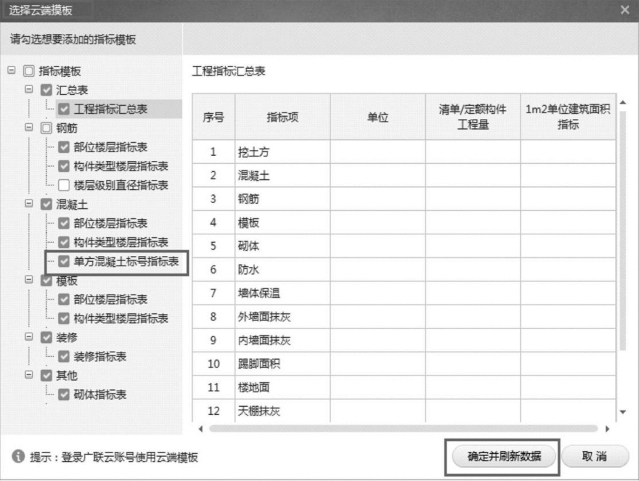
Task: Collapse the 装修 tree node
Action: [x=29, y=337]
